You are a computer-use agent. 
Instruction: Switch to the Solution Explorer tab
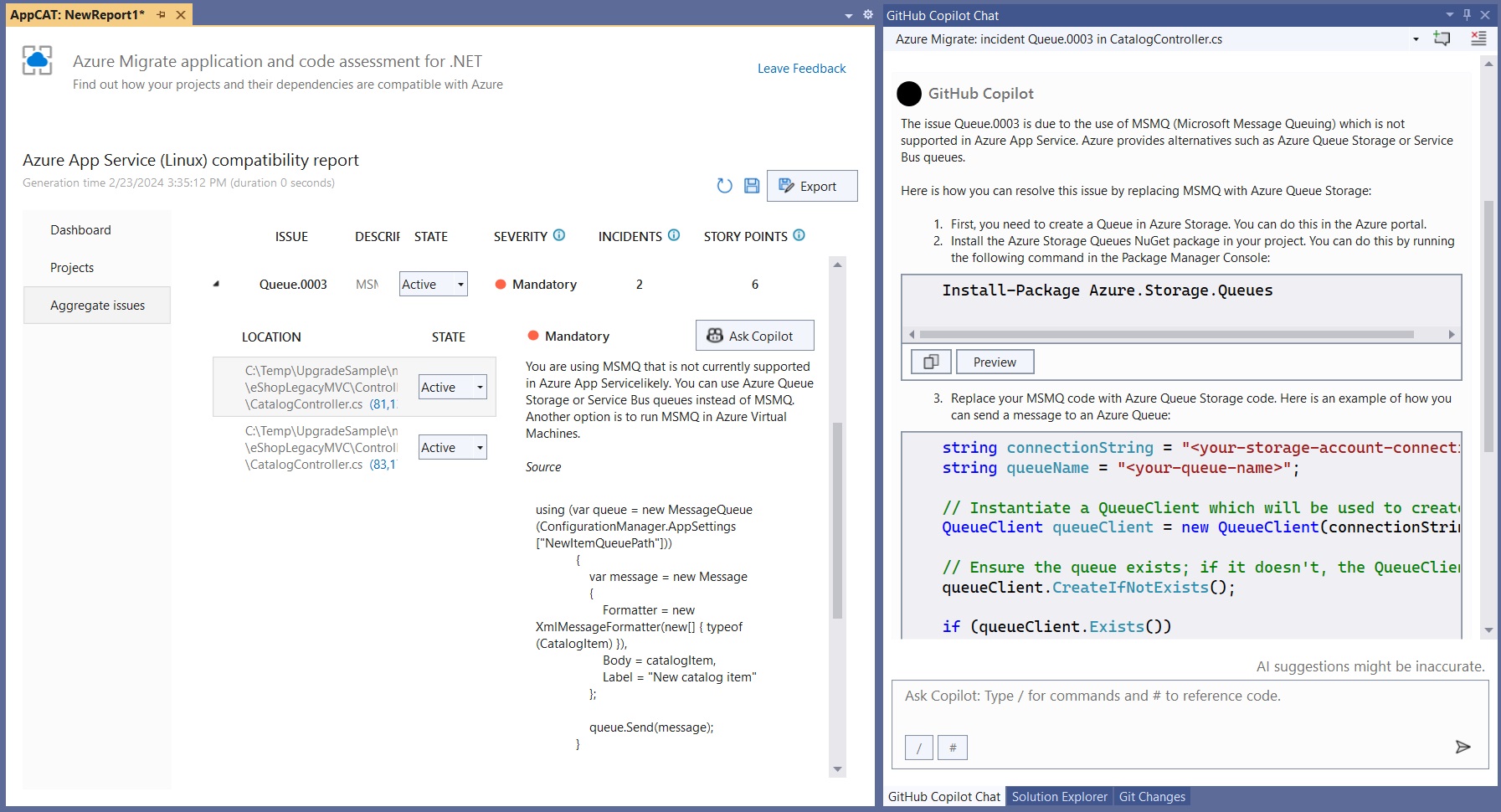click(1059, 796)
